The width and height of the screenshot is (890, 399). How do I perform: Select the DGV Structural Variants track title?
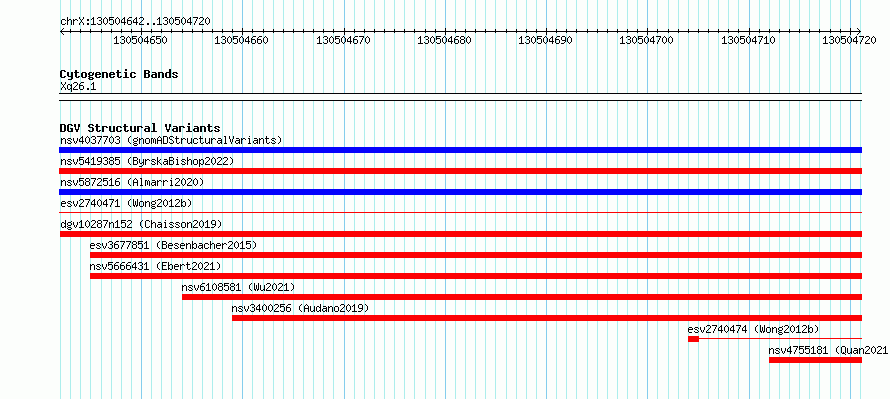pyautogui.click(x=140, y=128)
